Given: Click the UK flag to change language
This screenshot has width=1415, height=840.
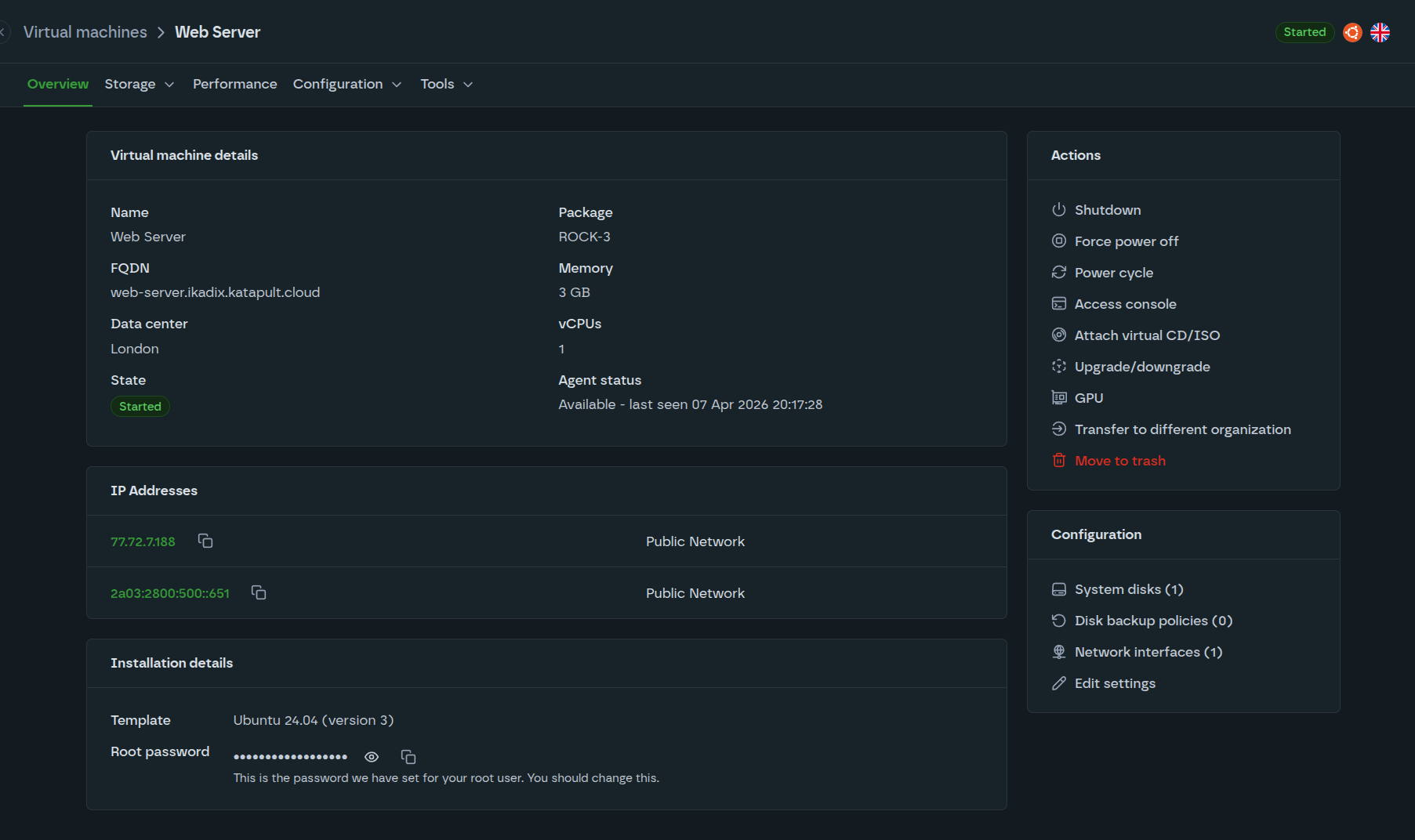Looking at the screenshot, I should click(x=1380, y=32).
